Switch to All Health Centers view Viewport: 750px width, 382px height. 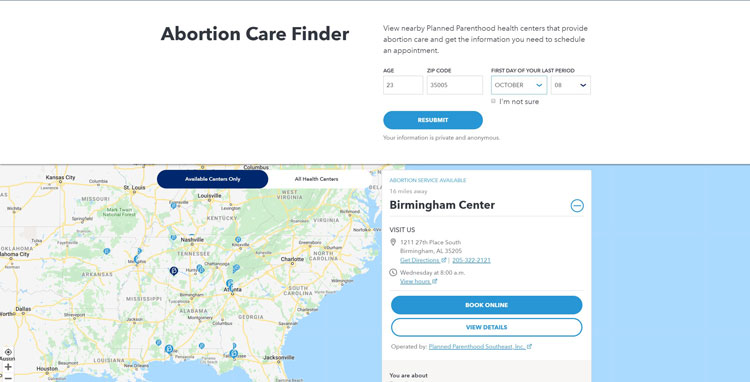tap(316, 179)
